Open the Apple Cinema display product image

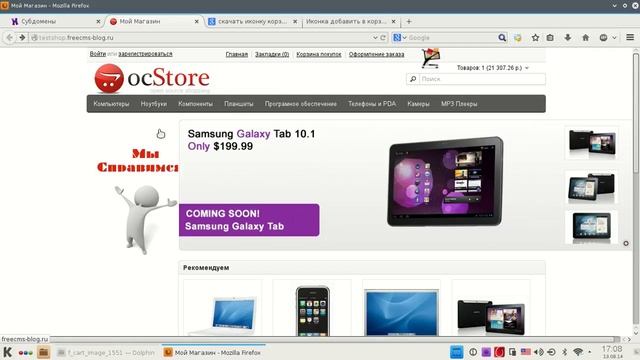tap(402, 312)
